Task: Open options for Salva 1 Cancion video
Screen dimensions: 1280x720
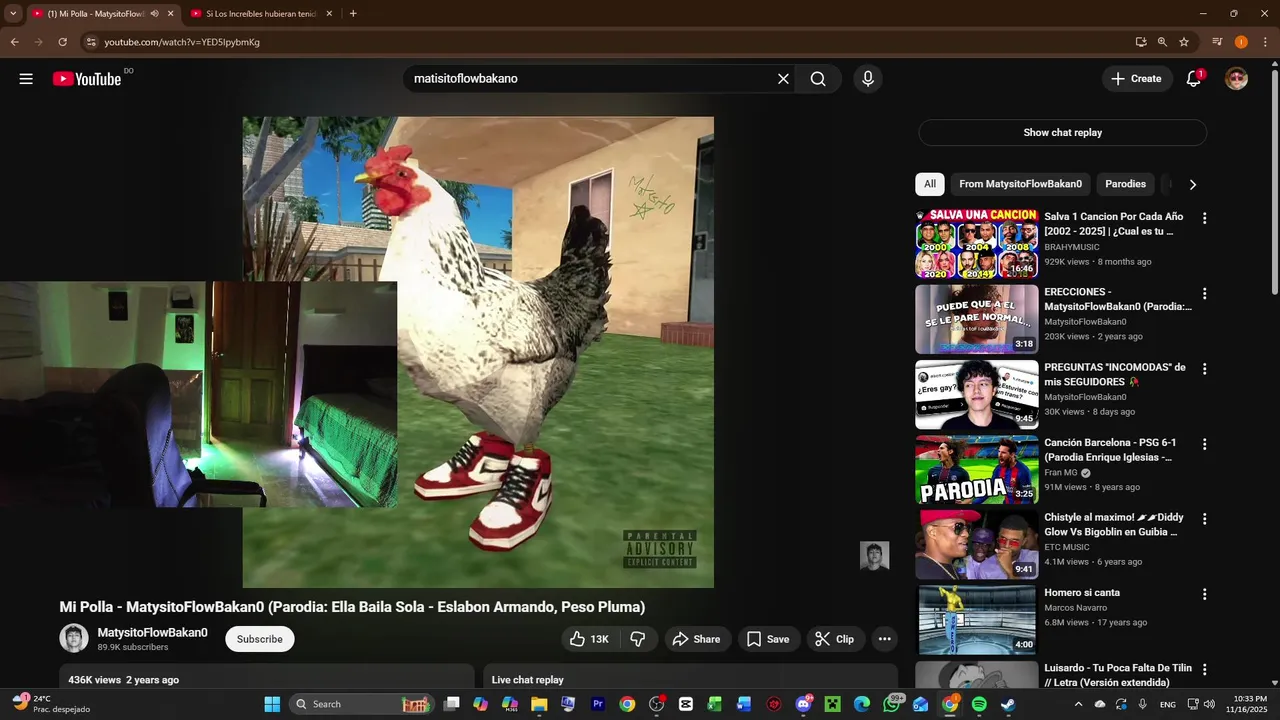Action: (1204, 218)
